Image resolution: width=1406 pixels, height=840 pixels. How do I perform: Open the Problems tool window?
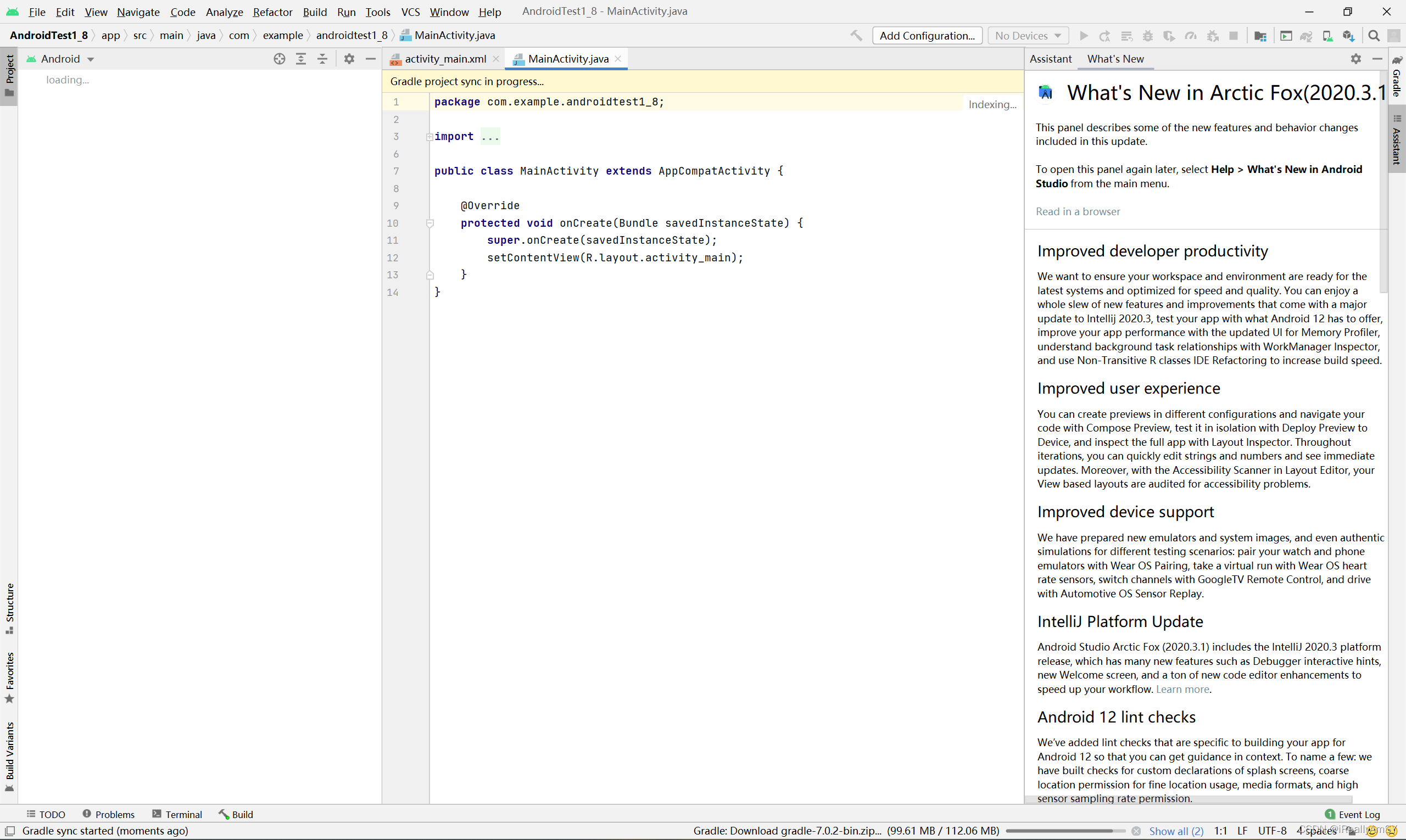point(109,815)
